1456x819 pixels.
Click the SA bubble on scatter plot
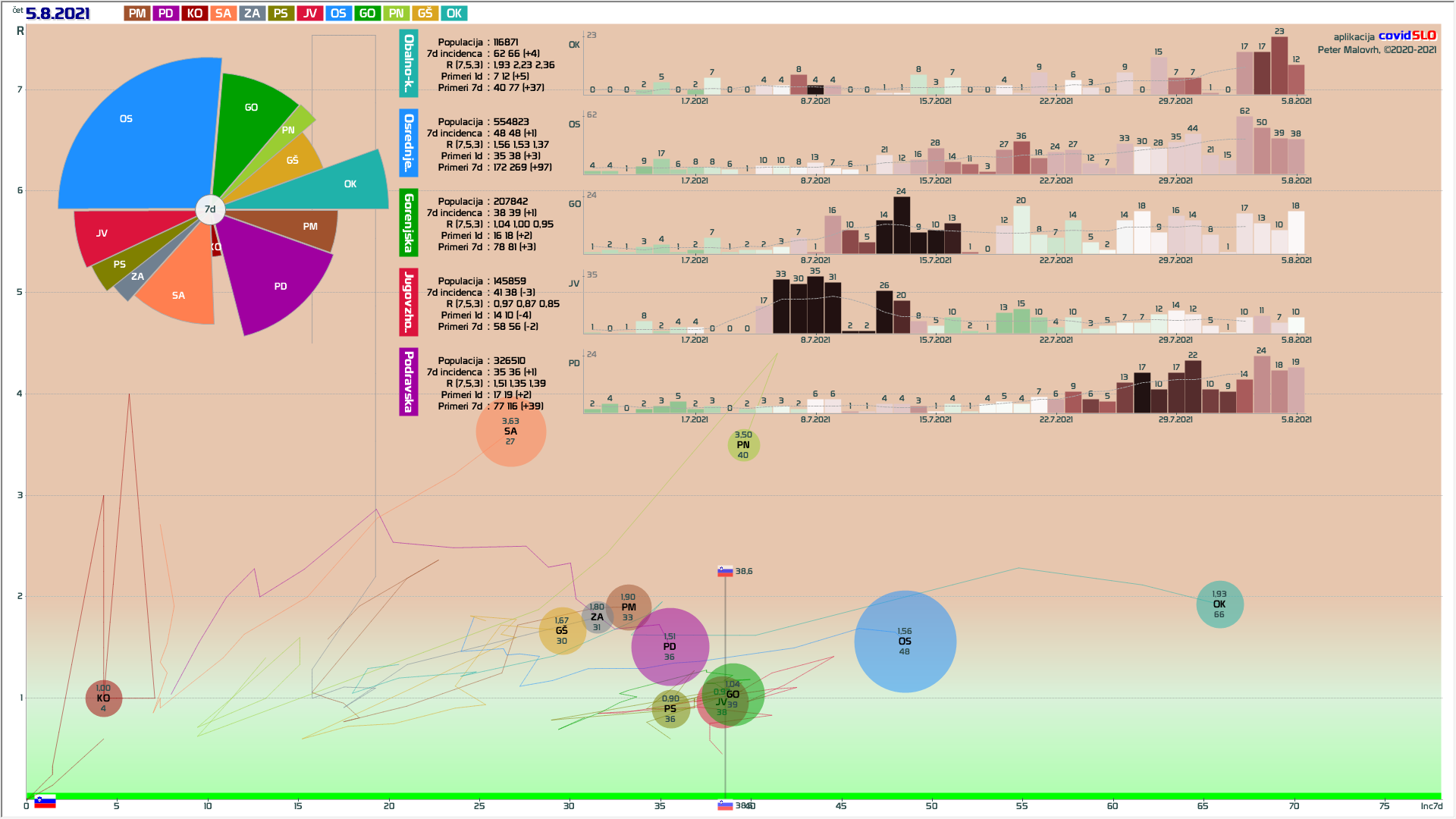[x=510, y=431]
